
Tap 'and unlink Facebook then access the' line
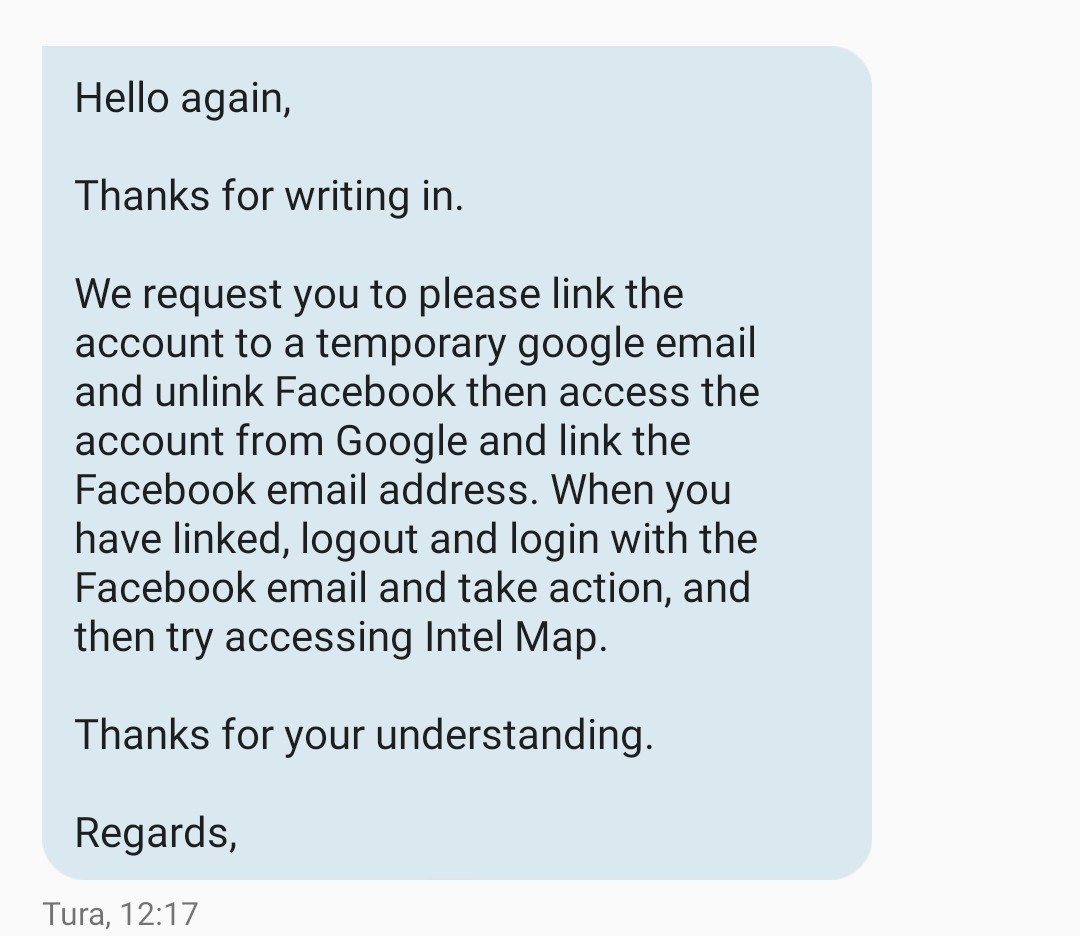tap(417, 392)
